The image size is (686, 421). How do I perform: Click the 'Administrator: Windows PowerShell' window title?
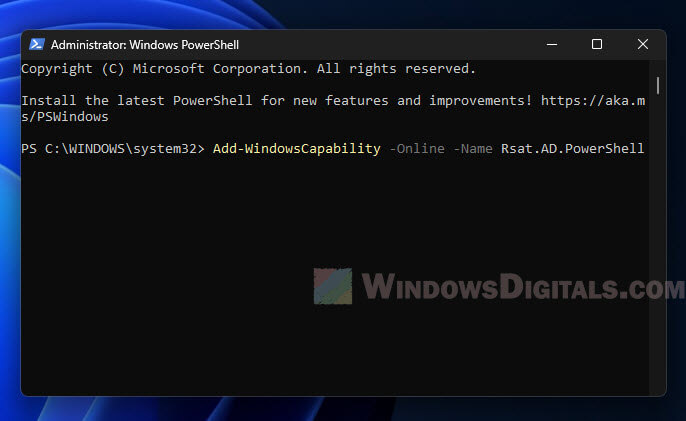click(145, 45)
